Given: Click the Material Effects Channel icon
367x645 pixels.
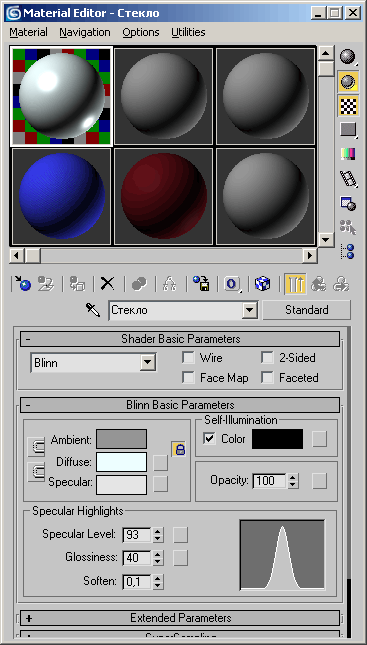Looking at the screenshot, I should click(x=232, y=284).
